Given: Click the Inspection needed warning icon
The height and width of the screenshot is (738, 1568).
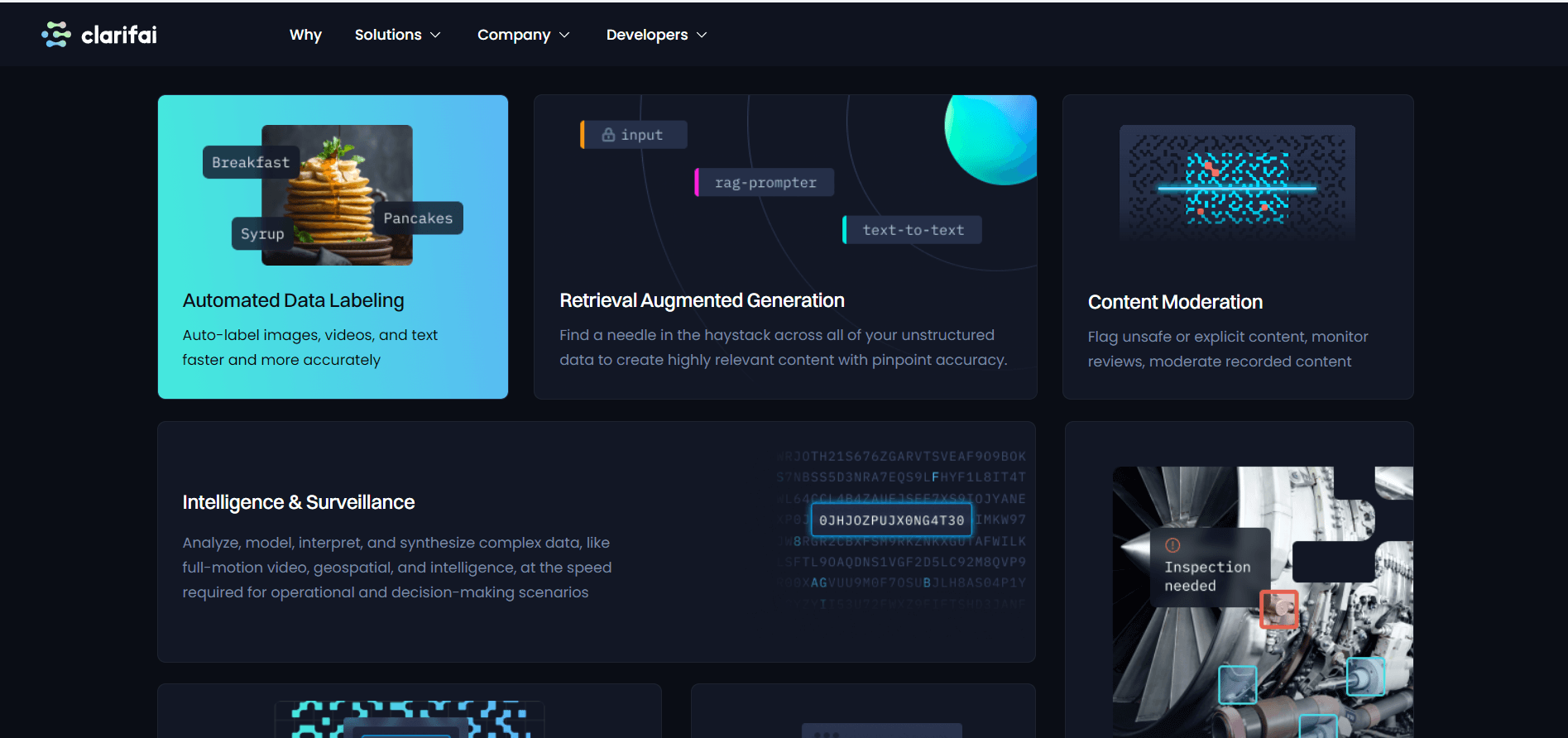Looking at the screenshot, I should [x=1172, y=545].
